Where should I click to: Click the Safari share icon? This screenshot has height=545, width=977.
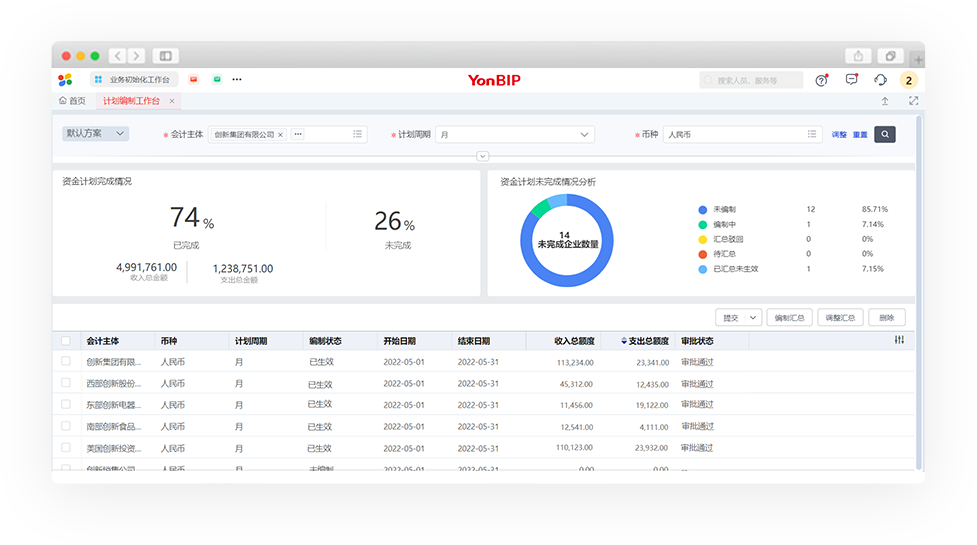point(859,56)
